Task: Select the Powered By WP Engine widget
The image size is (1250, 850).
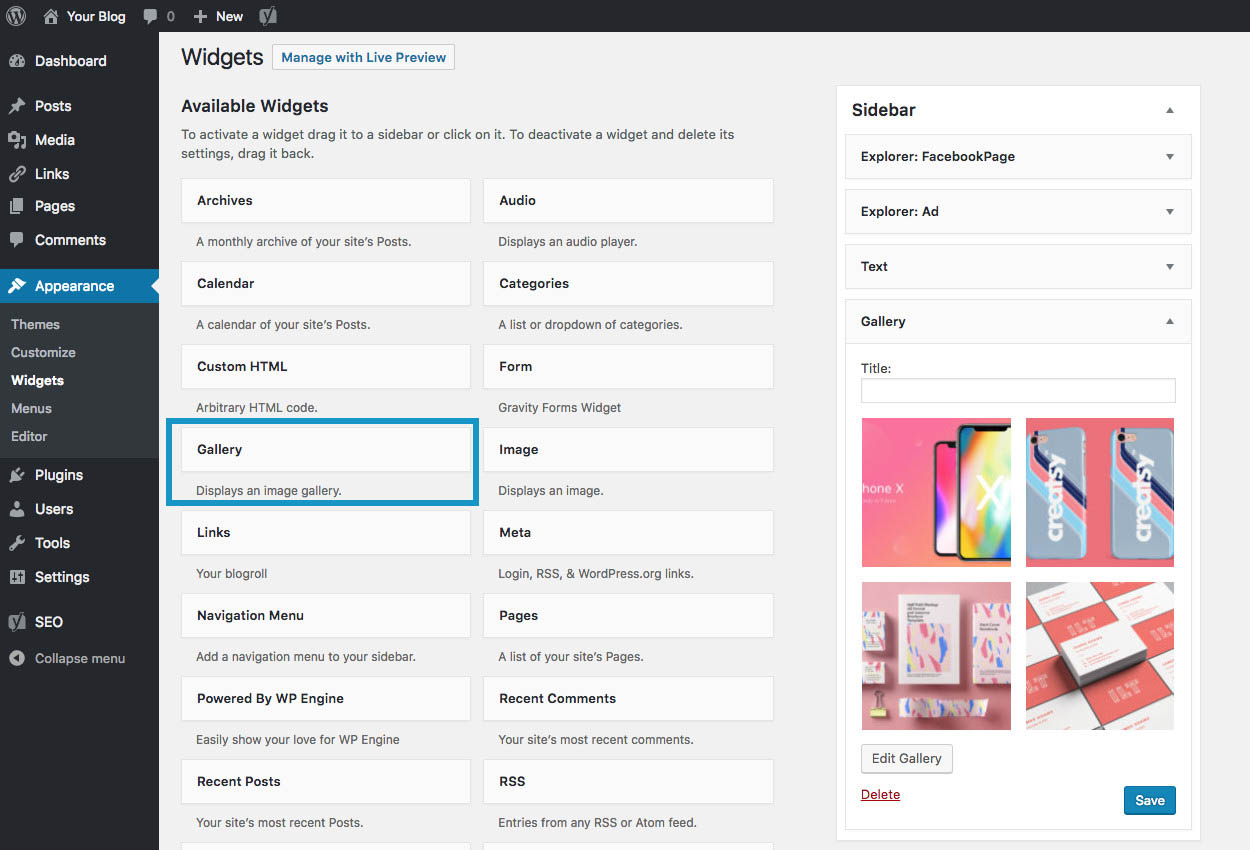Action: click(326, 699)
